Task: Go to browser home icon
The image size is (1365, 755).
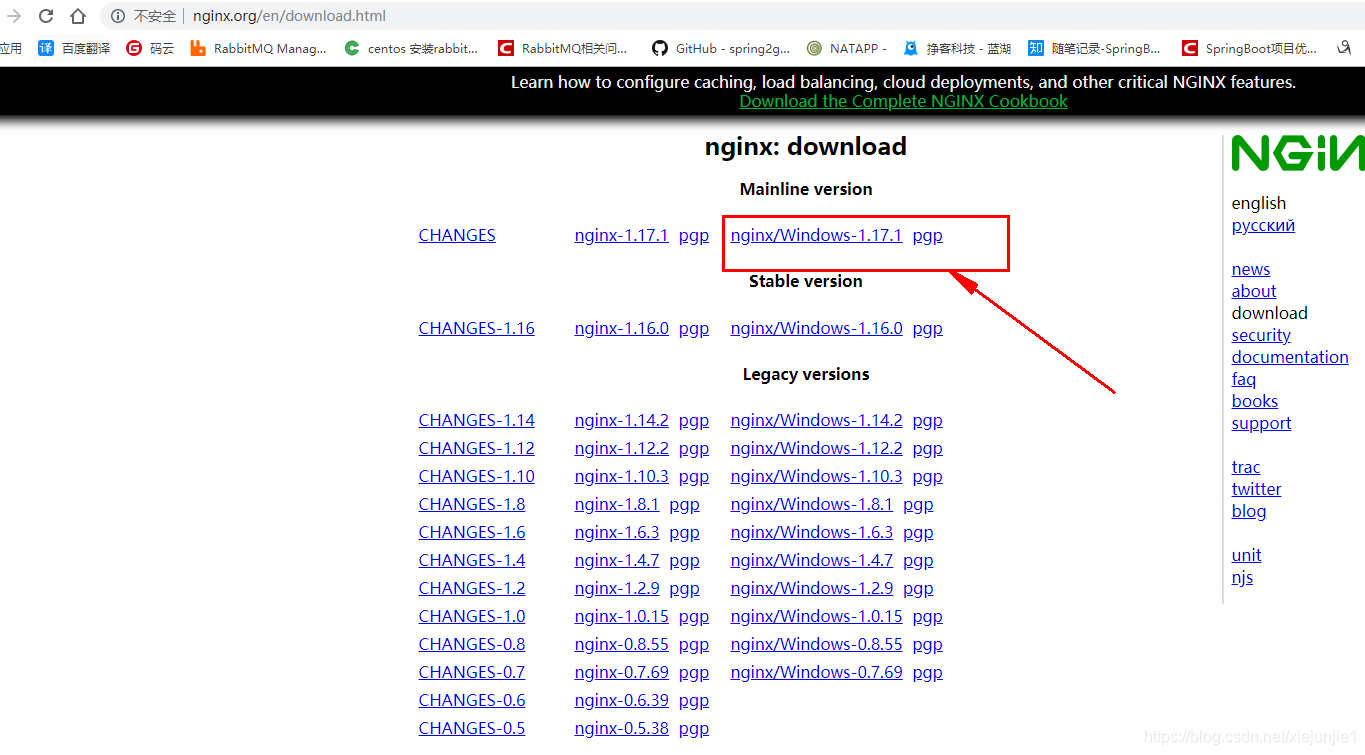Action: [78, 16]
